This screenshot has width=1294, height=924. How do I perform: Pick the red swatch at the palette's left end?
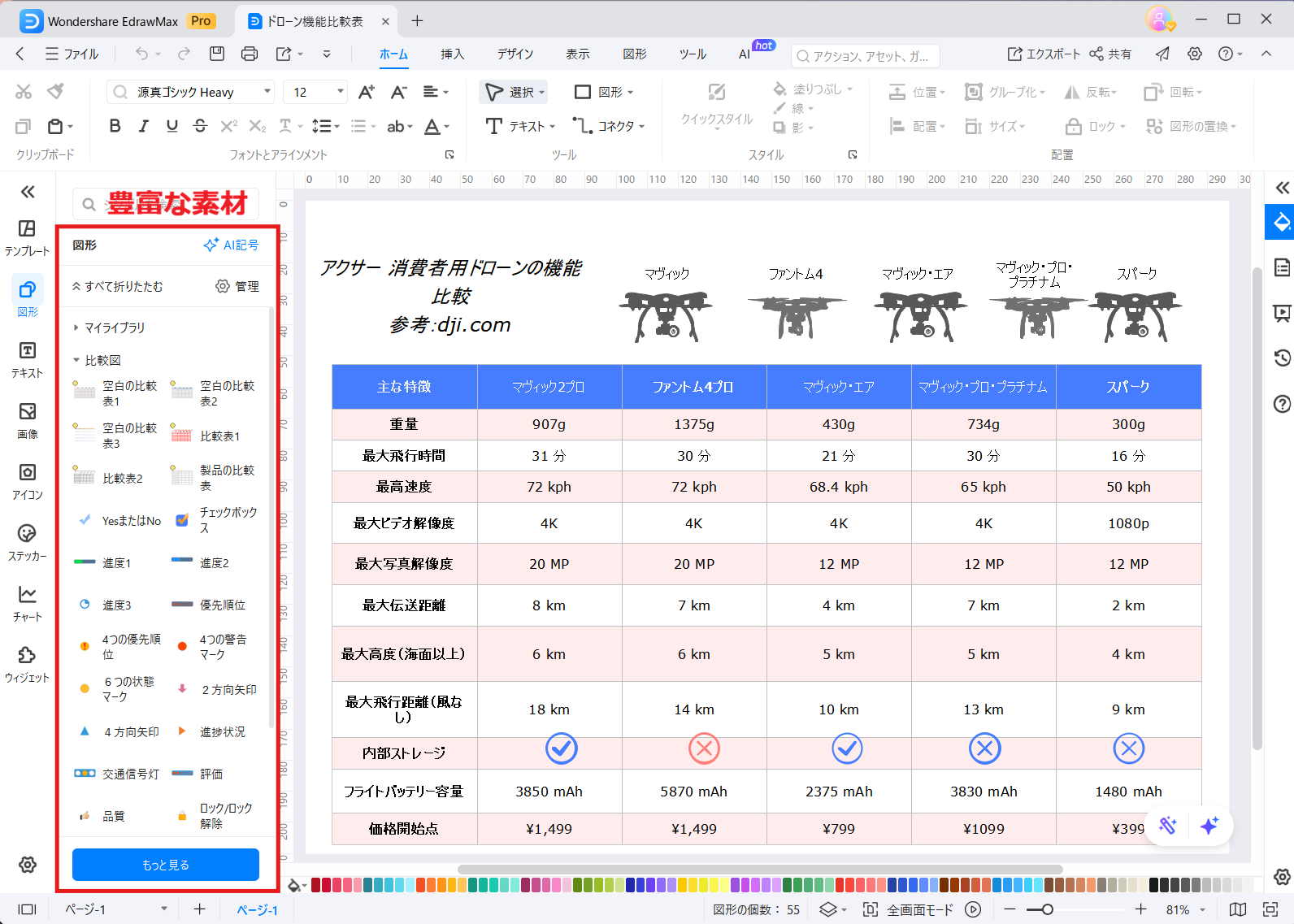tap(316, 885)
